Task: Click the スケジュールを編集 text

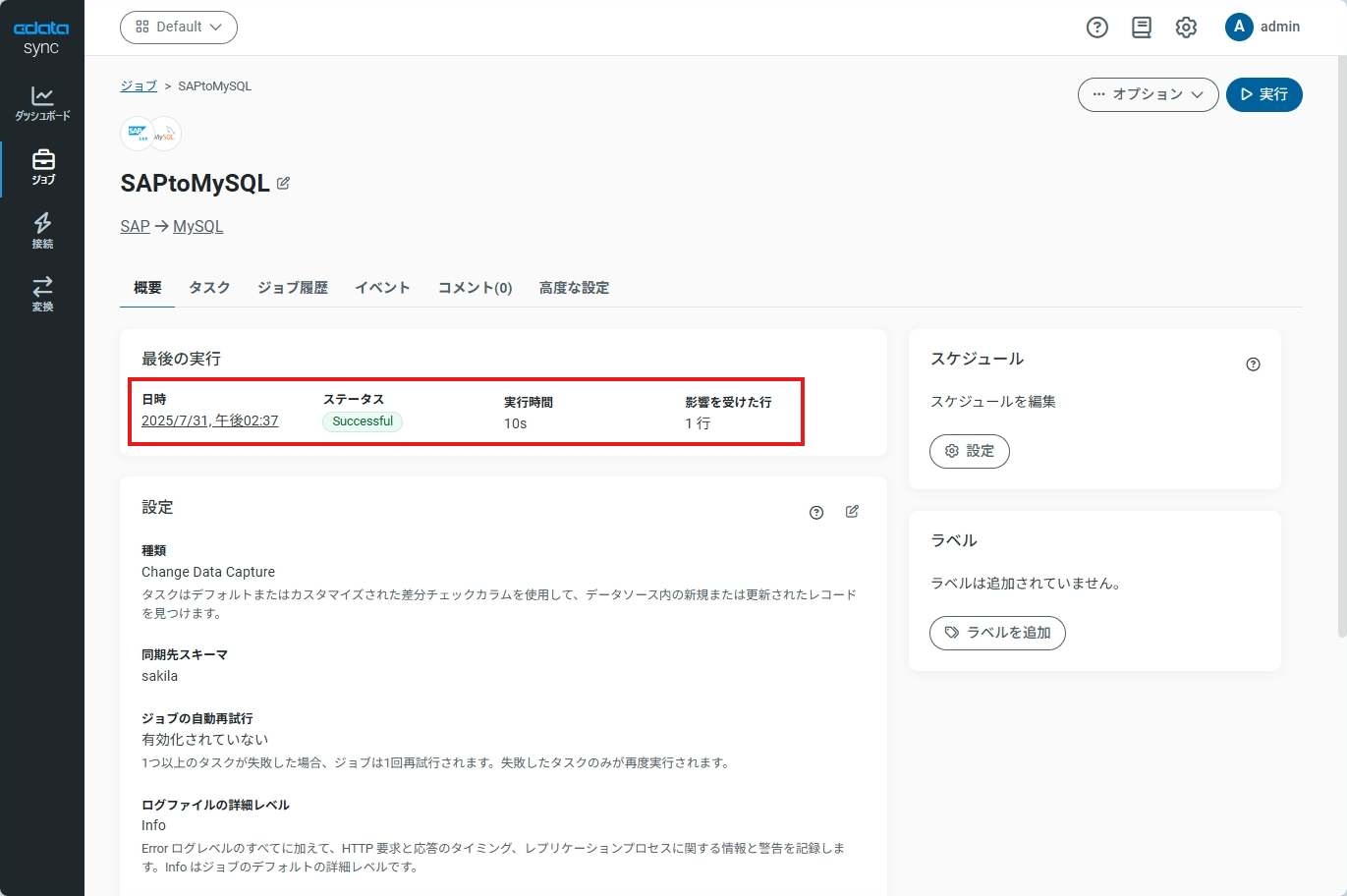Action: click(x=993, y=402)
